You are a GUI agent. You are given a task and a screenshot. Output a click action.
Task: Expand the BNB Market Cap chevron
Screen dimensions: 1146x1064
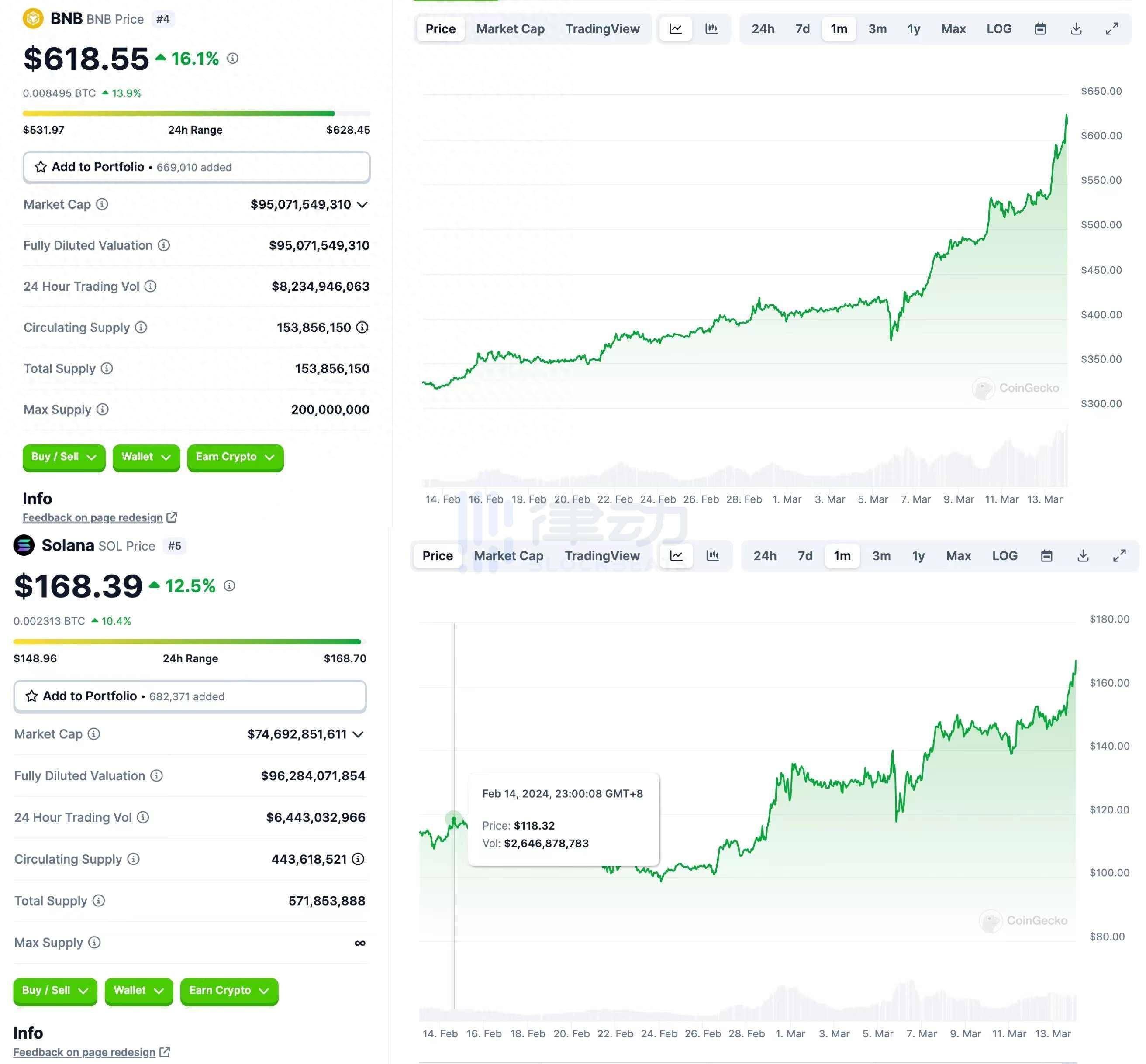pos(362,204)
